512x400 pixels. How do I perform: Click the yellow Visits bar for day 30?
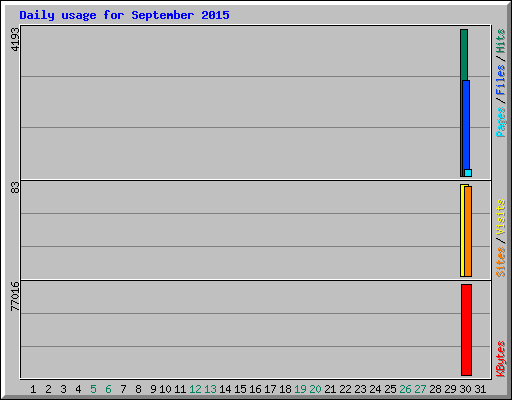tap(462, 231)
